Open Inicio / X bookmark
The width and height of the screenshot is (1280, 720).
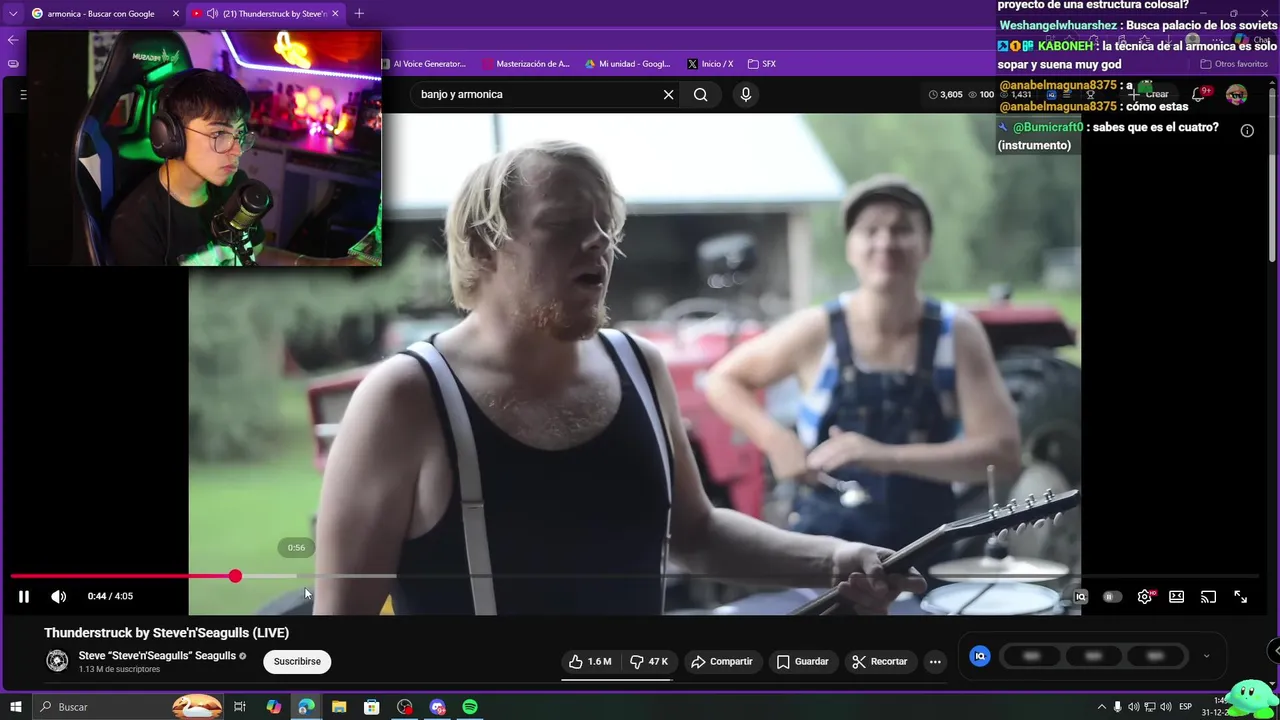(x=710, y=64)
